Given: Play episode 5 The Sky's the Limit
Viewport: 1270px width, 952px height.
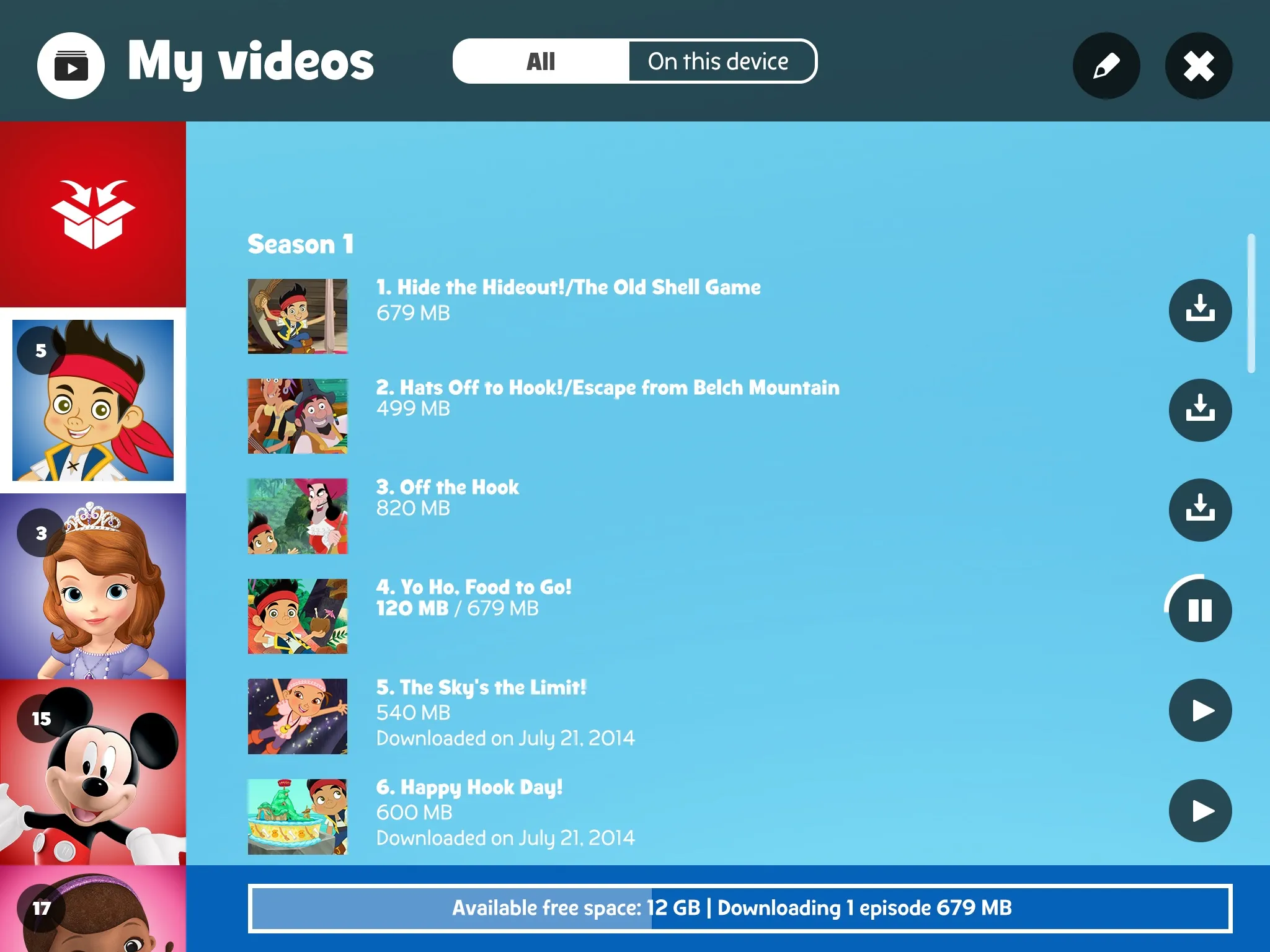Looking at the screenshot, I should point(1200,710).
